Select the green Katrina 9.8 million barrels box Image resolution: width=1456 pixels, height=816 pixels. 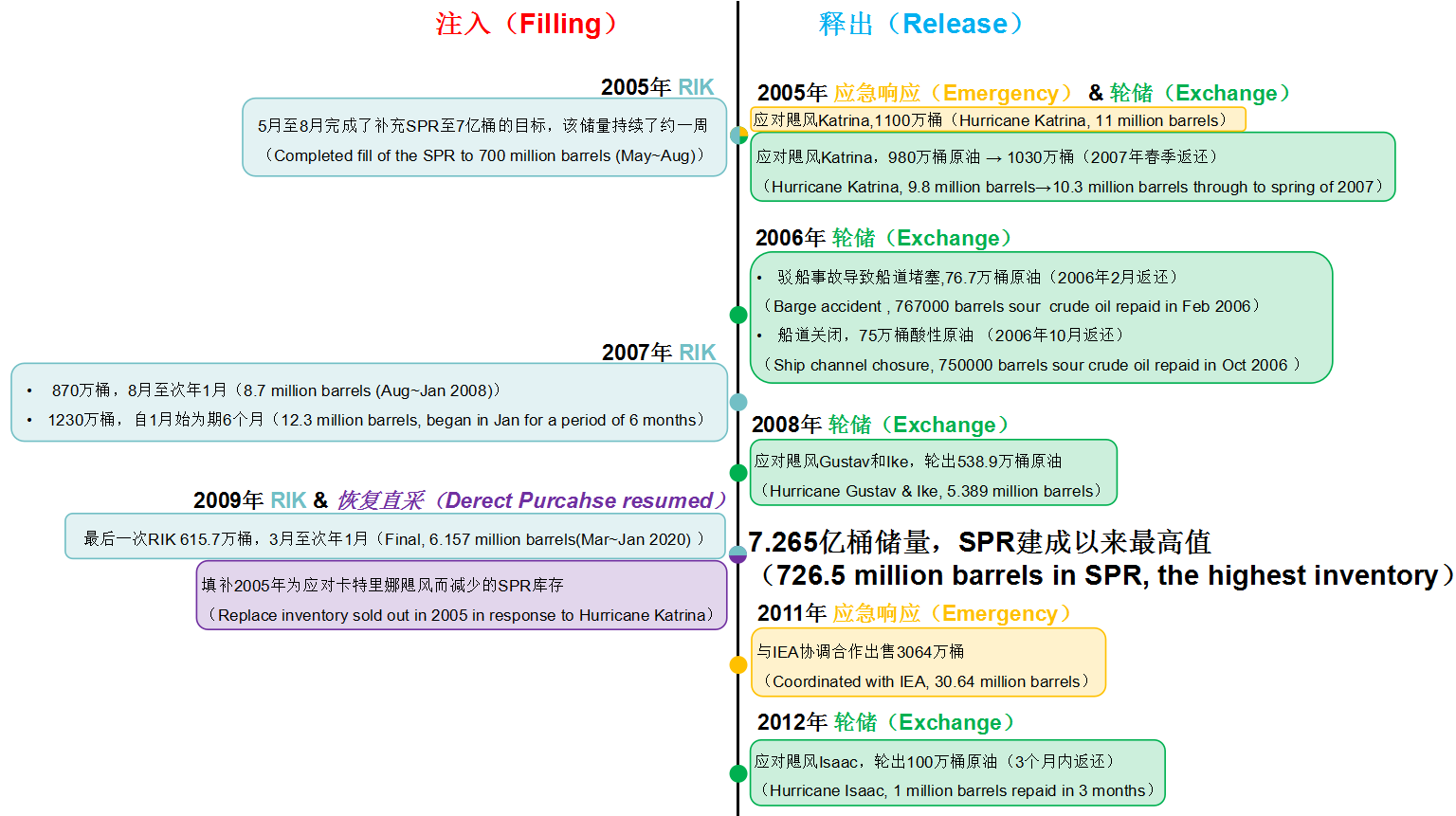[x=1072, y=168]
